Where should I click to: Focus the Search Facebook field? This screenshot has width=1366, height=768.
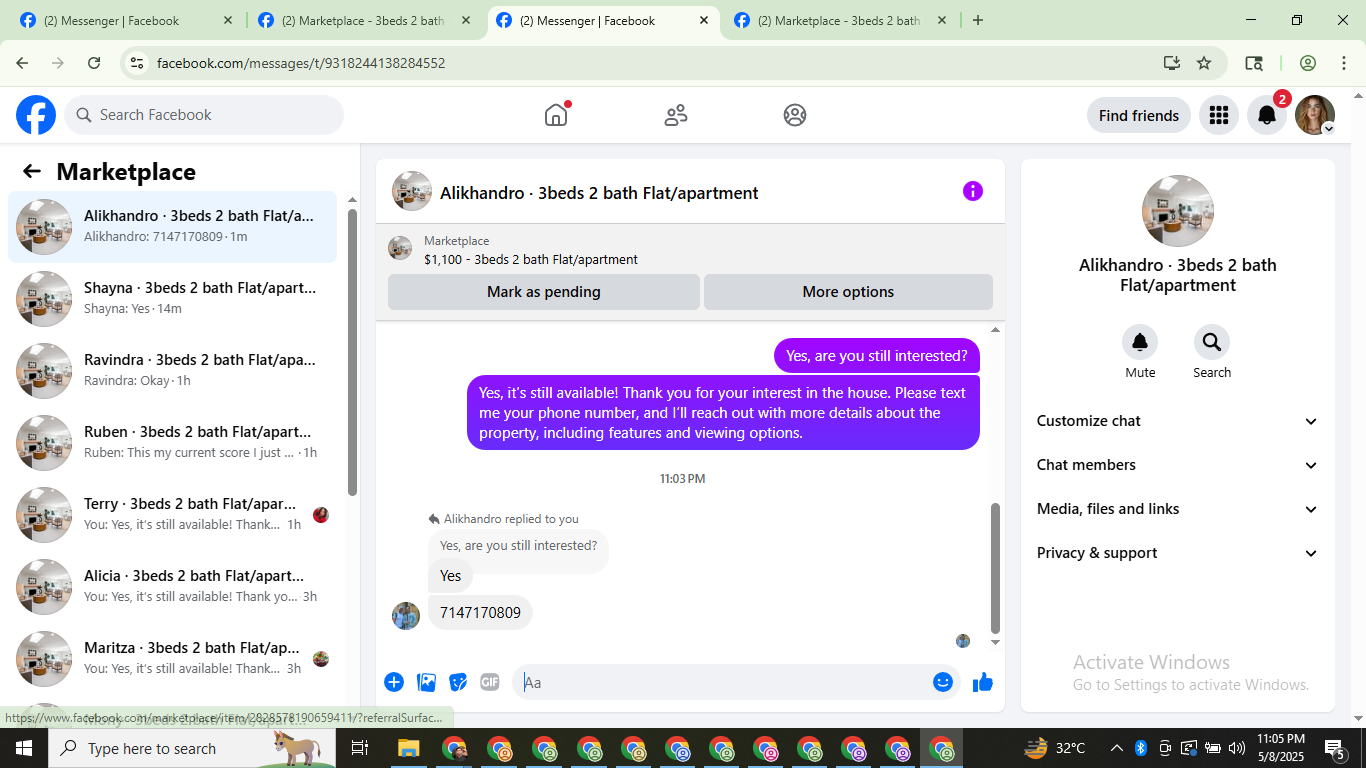[x=204, y=115]
